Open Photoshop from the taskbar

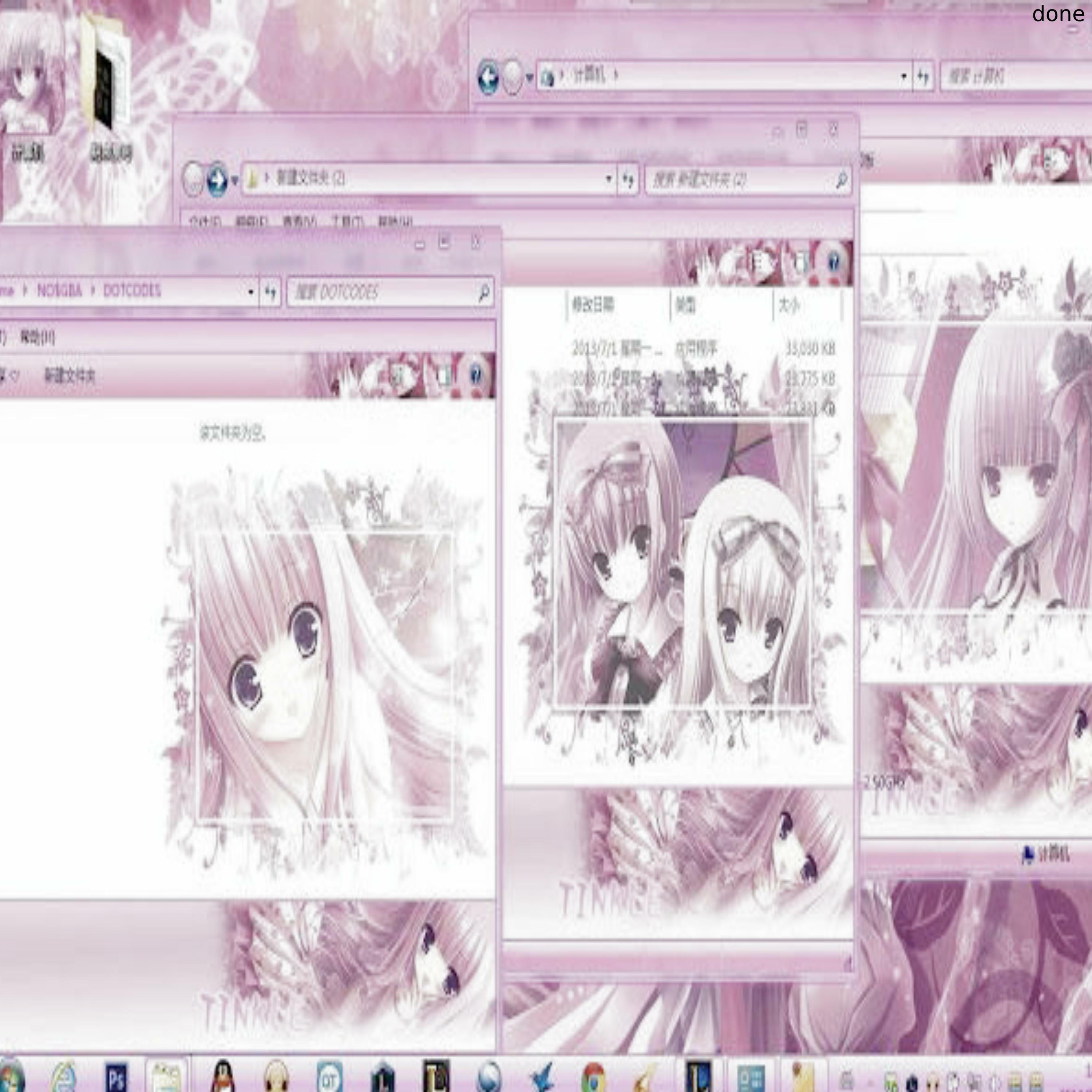pos(116,1077)
